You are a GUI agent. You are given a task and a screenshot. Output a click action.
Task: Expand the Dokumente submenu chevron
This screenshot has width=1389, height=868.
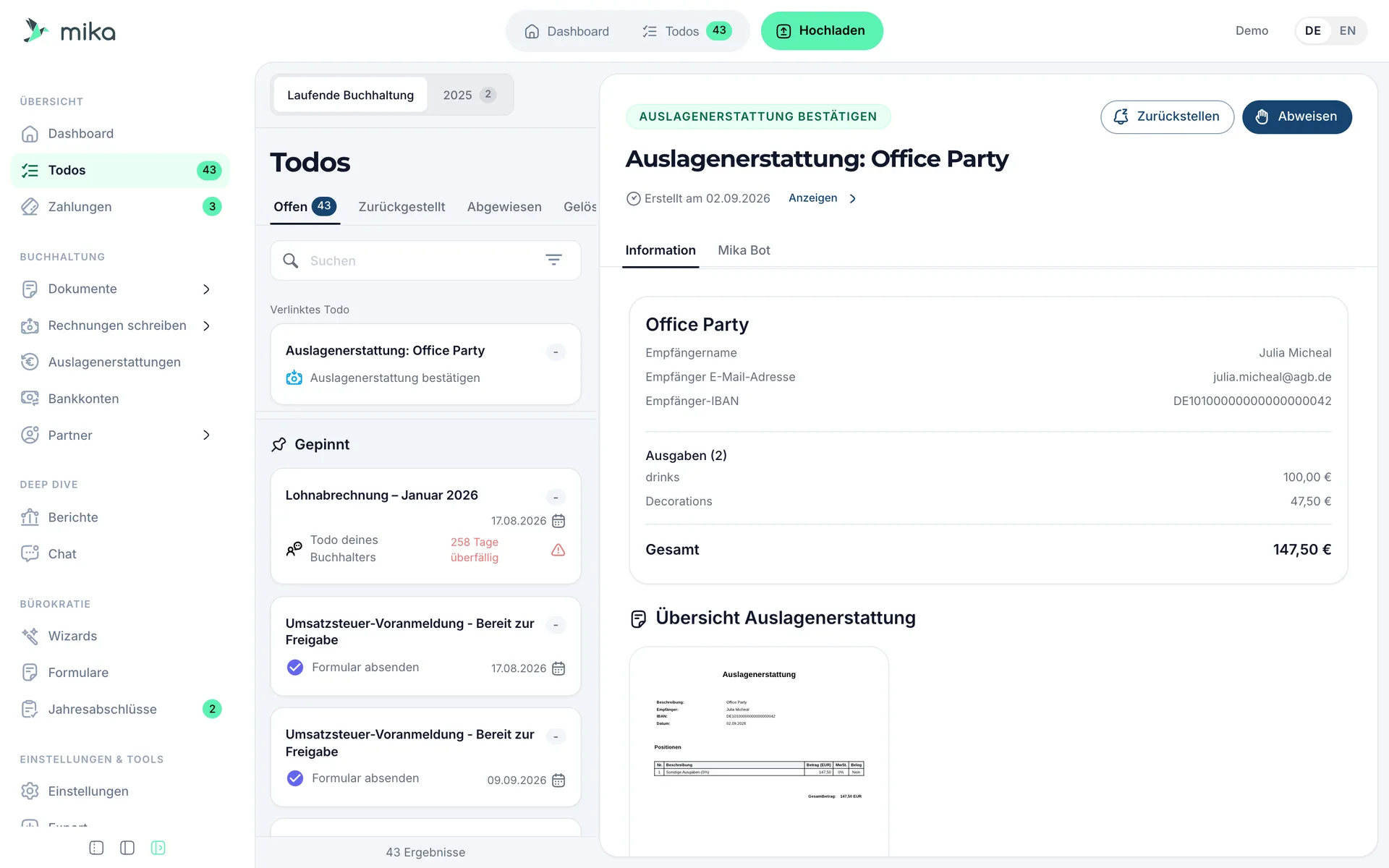pyautogui.click(x=206, y=289)
